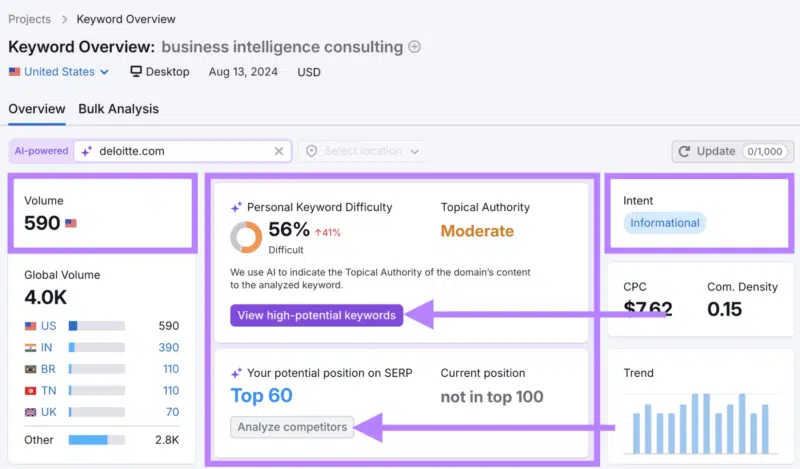Click the IN global volume 390 link
Viewport: 800px width, 469px height.
pyautogui.click(x=168, y=348)
